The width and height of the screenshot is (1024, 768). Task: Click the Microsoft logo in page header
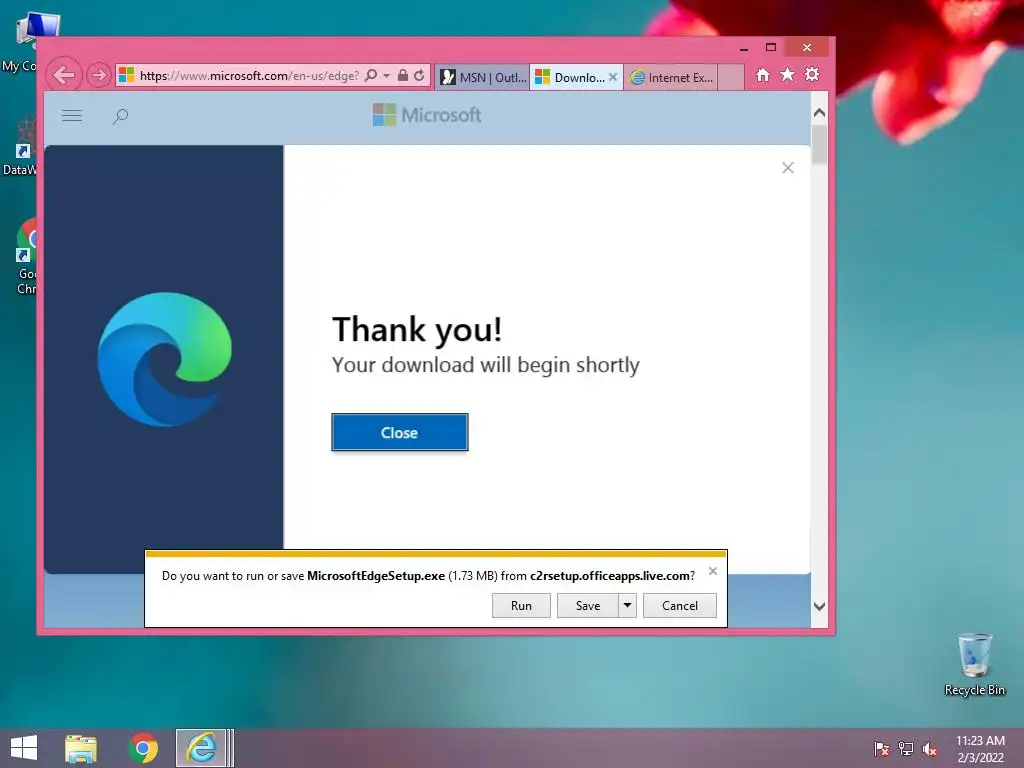(x=427, y=115)
